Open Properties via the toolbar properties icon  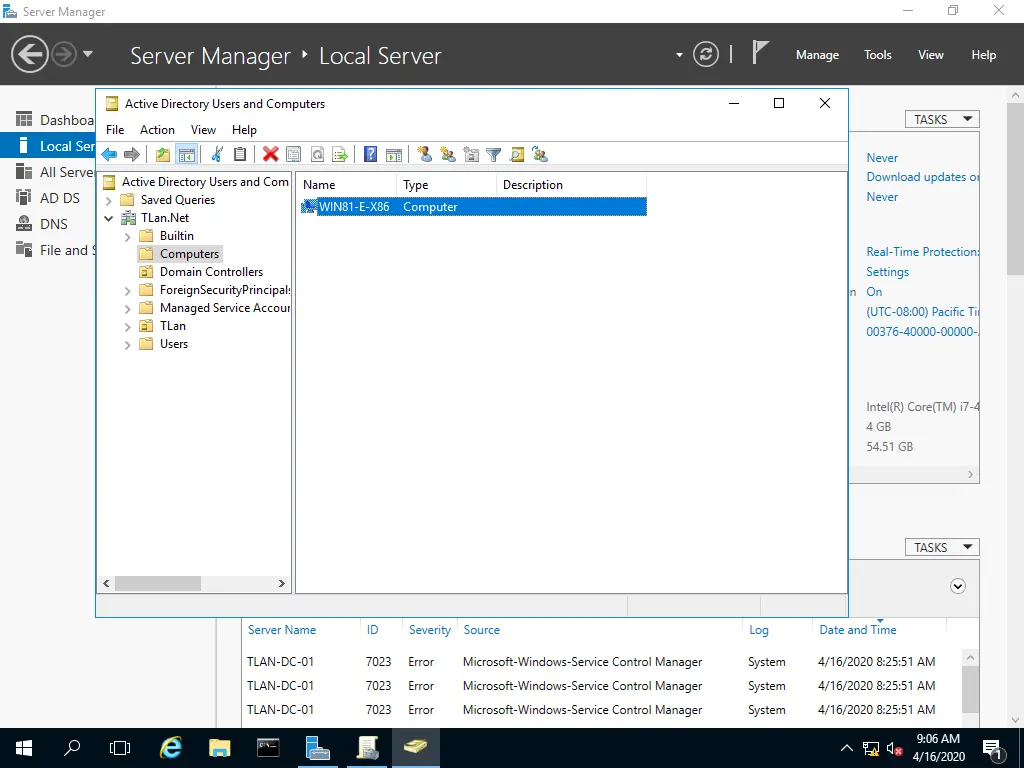294,155
